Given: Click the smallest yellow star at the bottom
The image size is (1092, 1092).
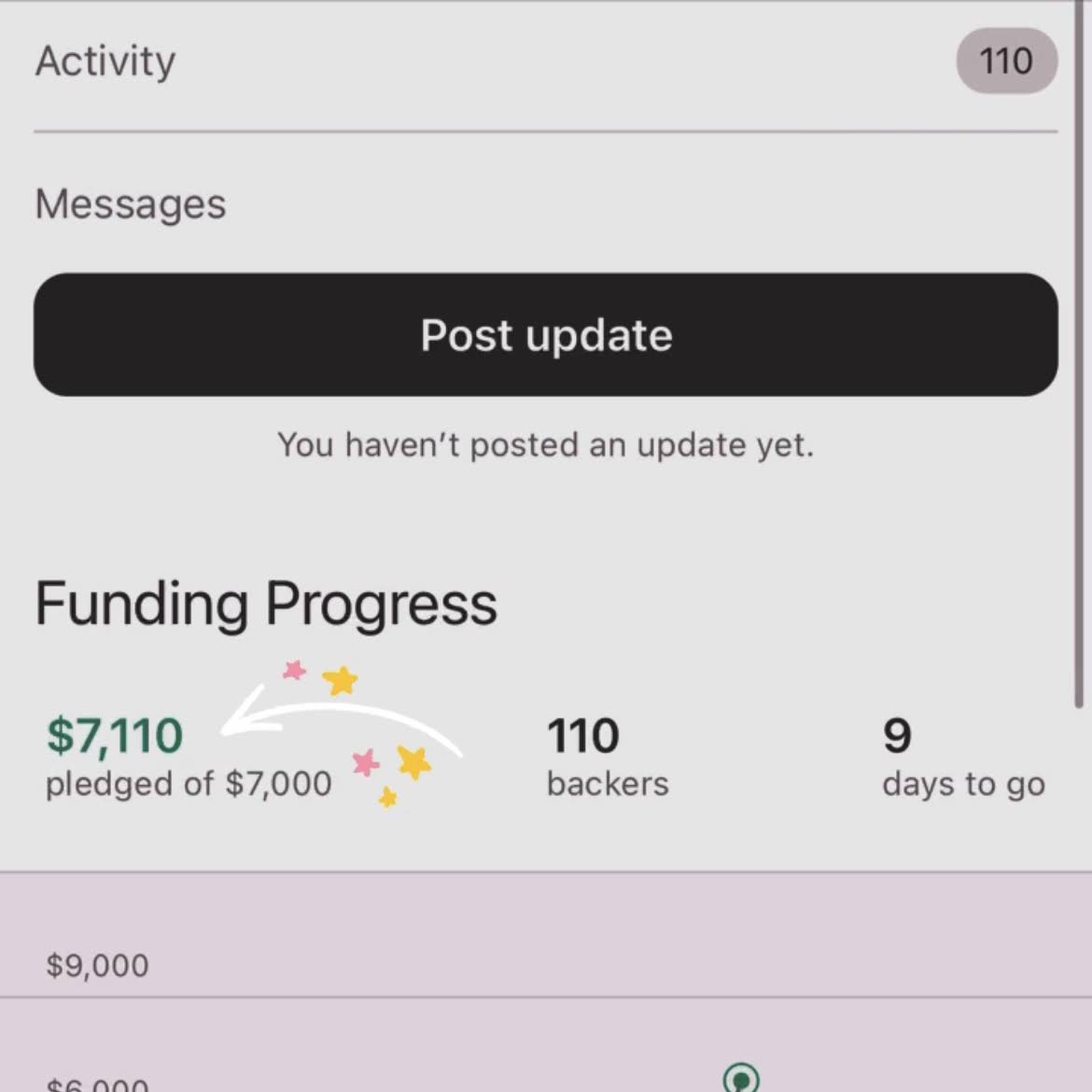Looking at the screenshot, I should click(x=388, y=797).
